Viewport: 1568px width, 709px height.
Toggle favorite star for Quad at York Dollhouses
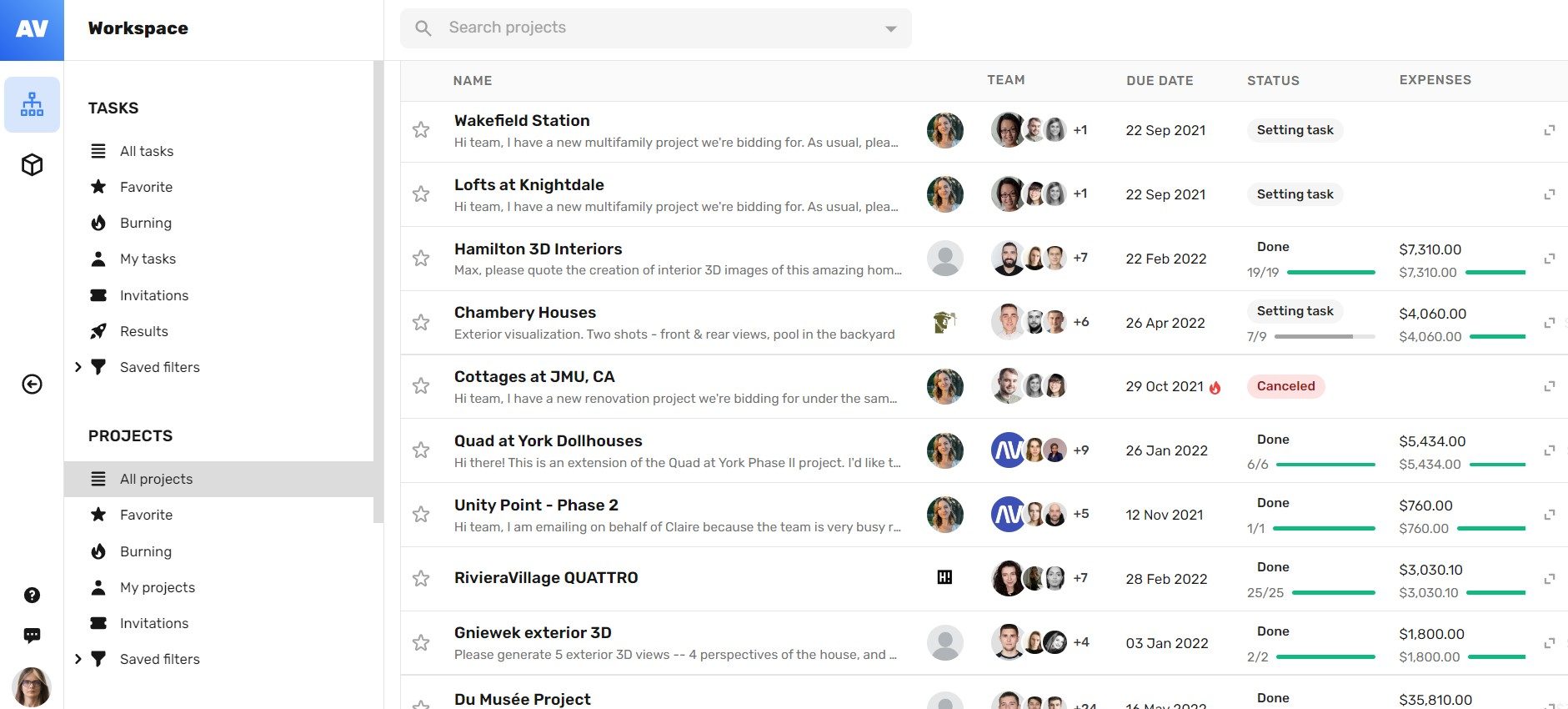[421, 450]
